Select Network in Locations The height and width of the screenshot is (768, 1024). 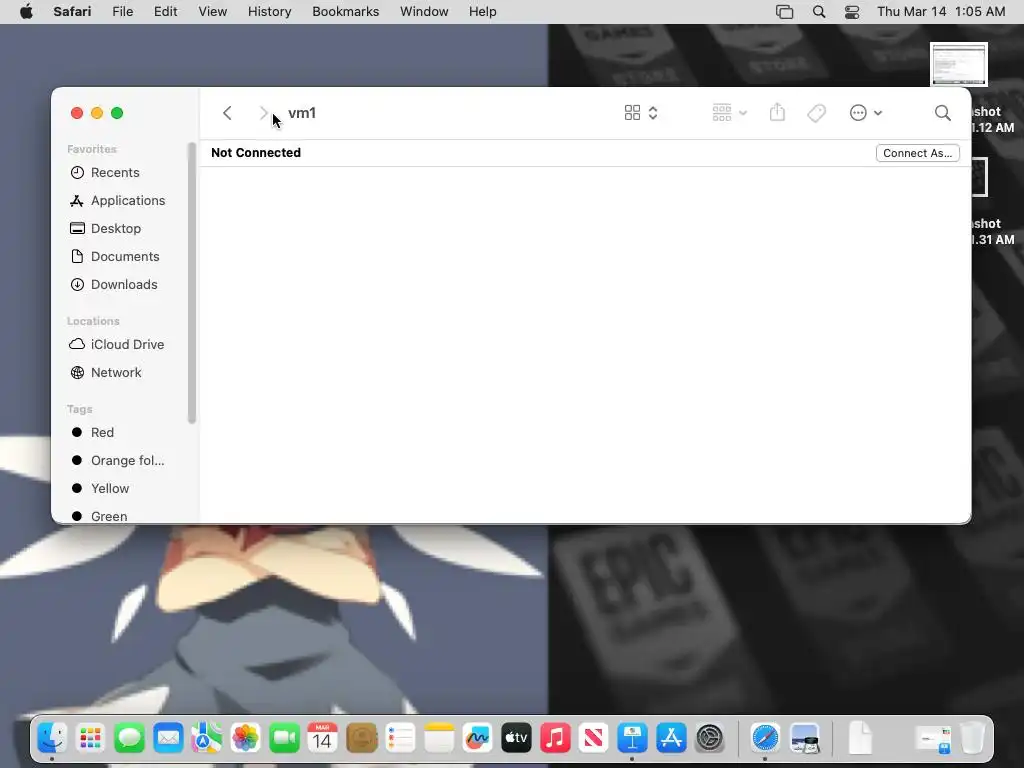tap(106, 372)
